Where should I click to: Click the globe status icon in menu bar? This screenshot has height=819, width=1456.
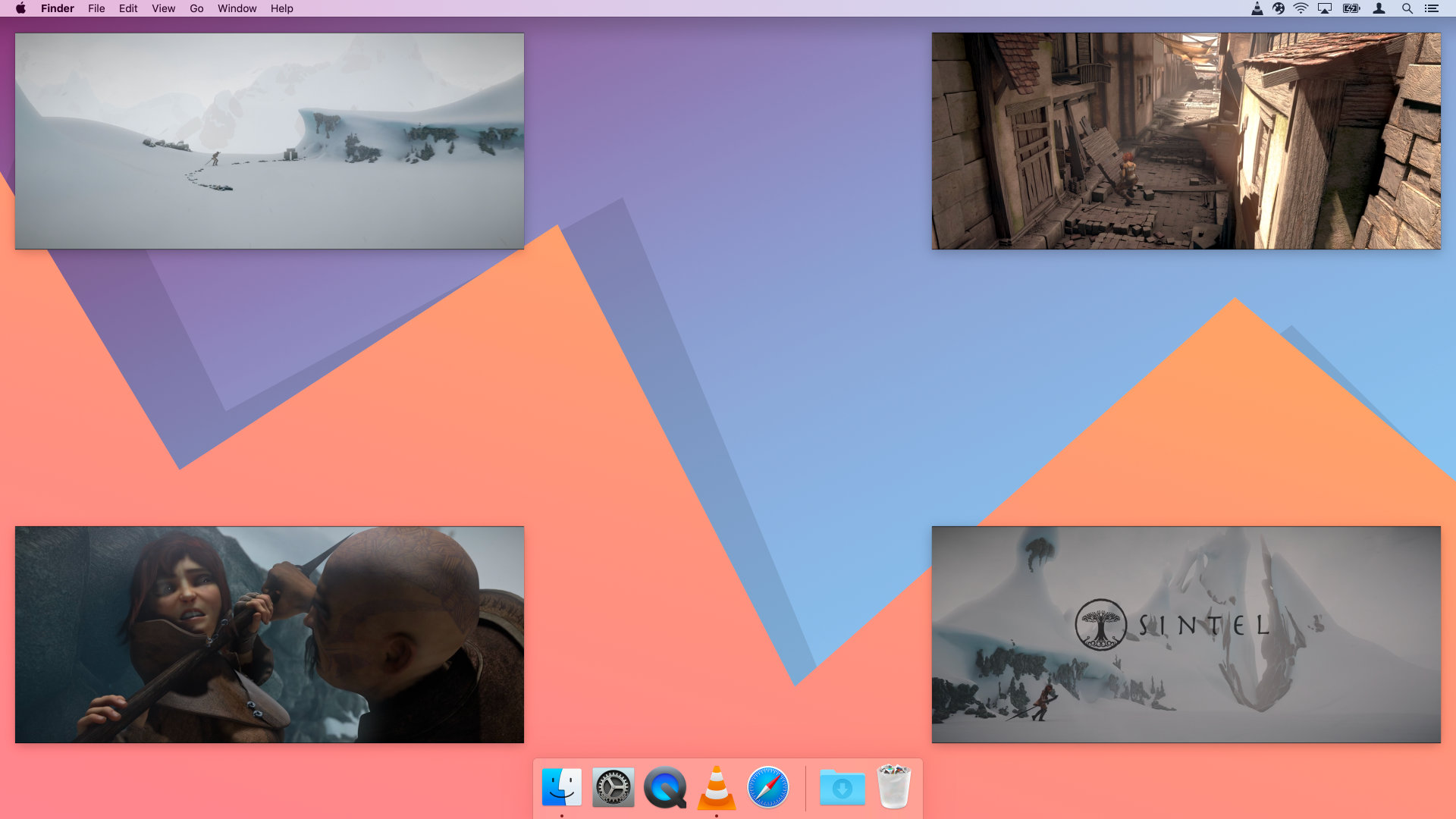pyautogui.click(x=1279, y=8)
